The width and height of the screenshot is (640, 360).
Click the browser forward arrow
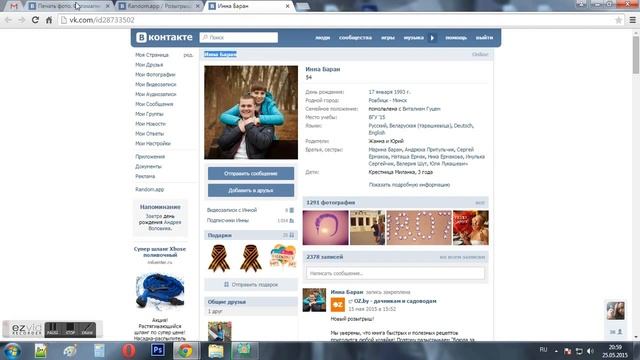(22, 20)
